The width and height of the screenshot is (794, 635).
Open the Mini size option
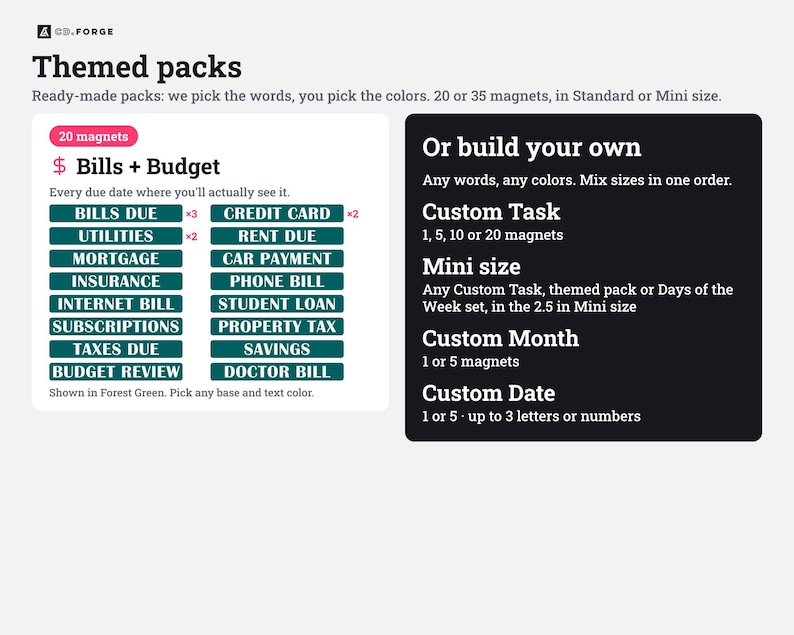471,266
